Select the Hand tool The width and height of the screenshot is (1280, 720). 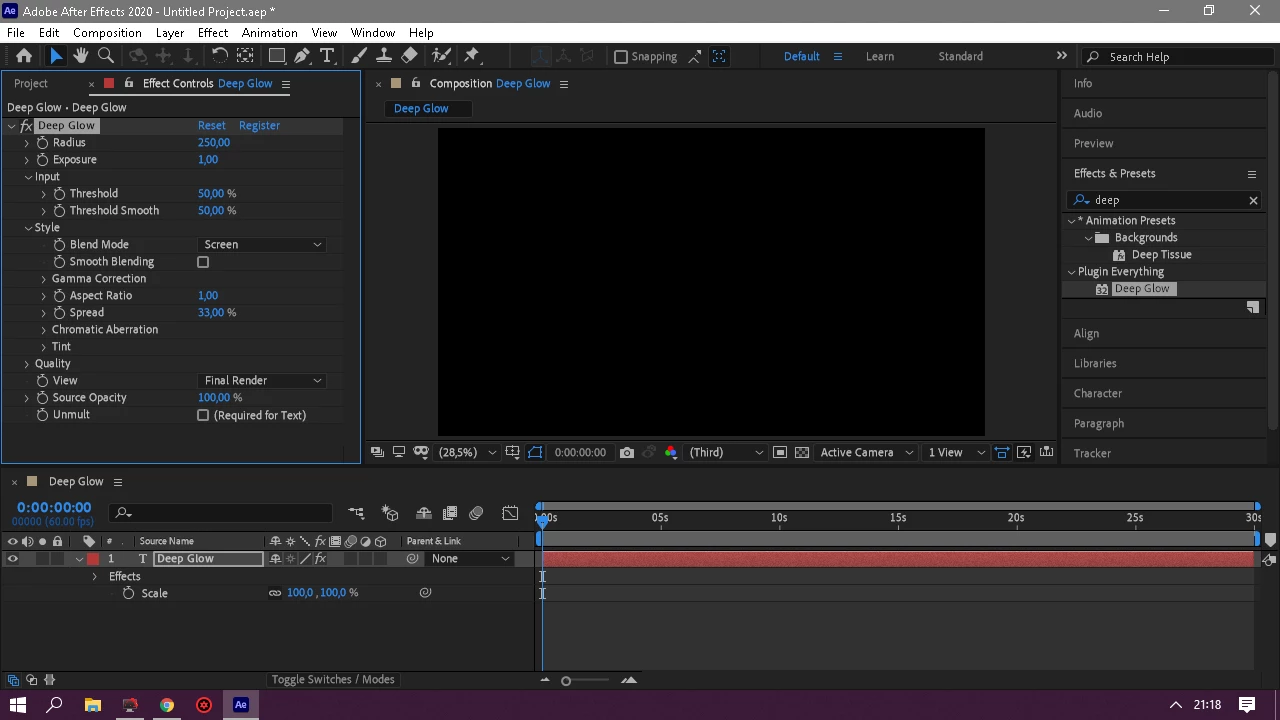pyautogui.click(x=80, y=56)
